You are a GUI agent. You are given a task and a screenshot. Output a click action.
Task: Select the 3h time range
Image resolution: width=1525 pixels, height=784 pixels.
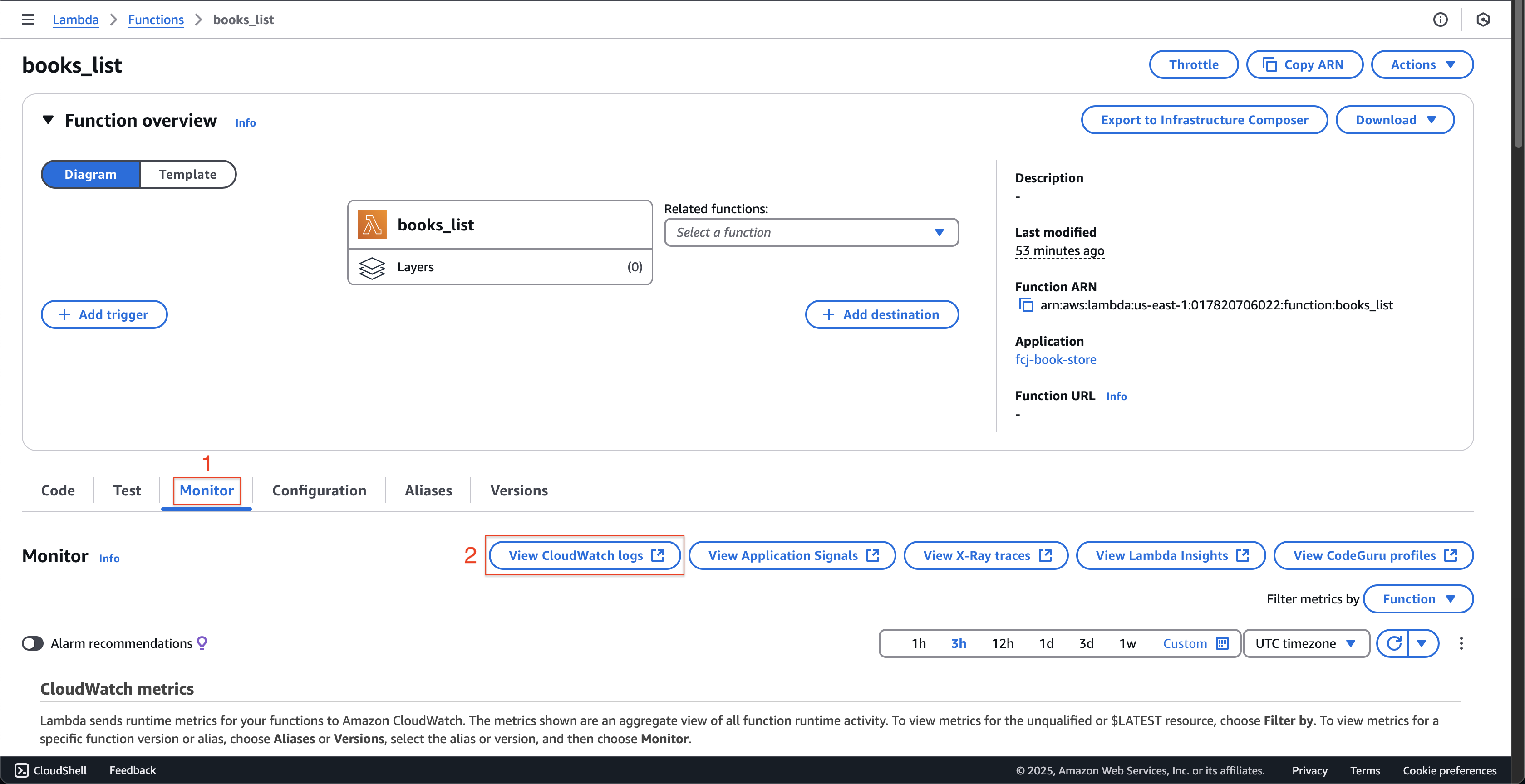(x=959, y=643)
